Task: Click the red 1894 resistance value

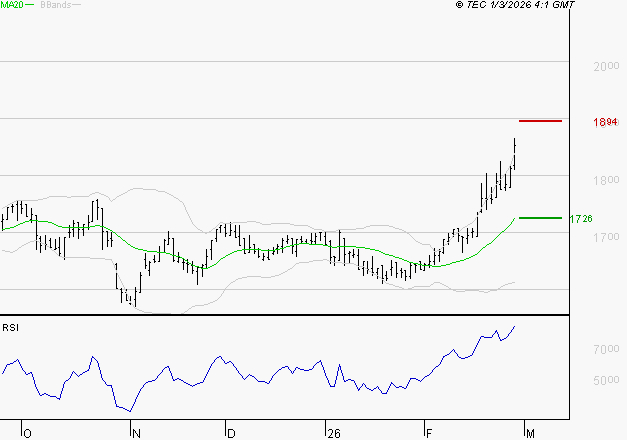Action: tap(606, 122)
